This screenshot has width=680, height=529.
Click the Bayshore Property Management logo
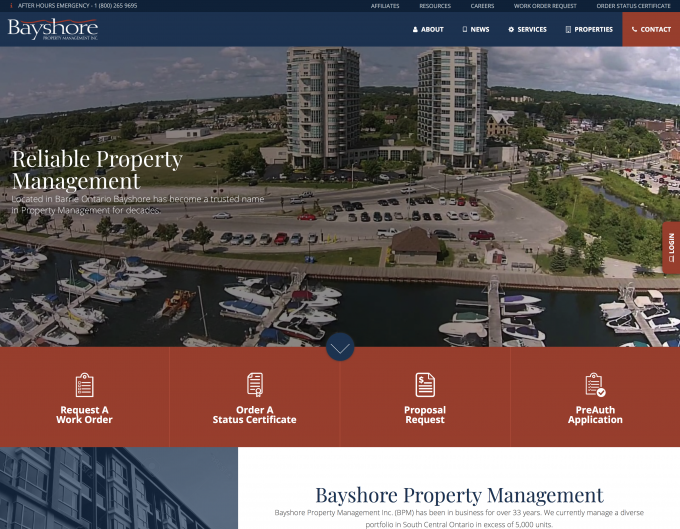(53, 29)
